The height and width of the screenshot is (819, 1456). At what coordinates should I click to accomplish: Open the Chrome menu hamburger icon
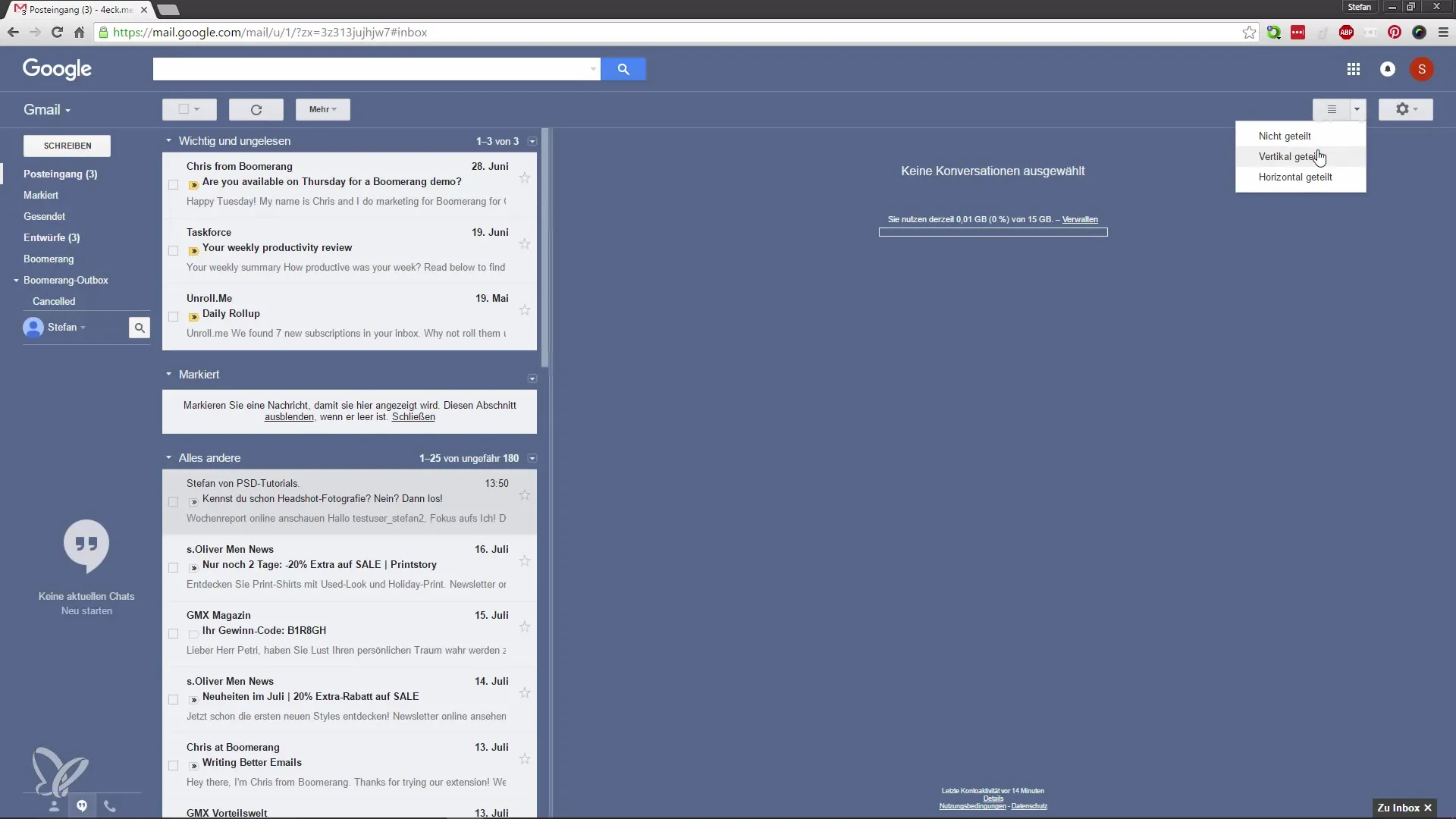[x=1443, y=33]
